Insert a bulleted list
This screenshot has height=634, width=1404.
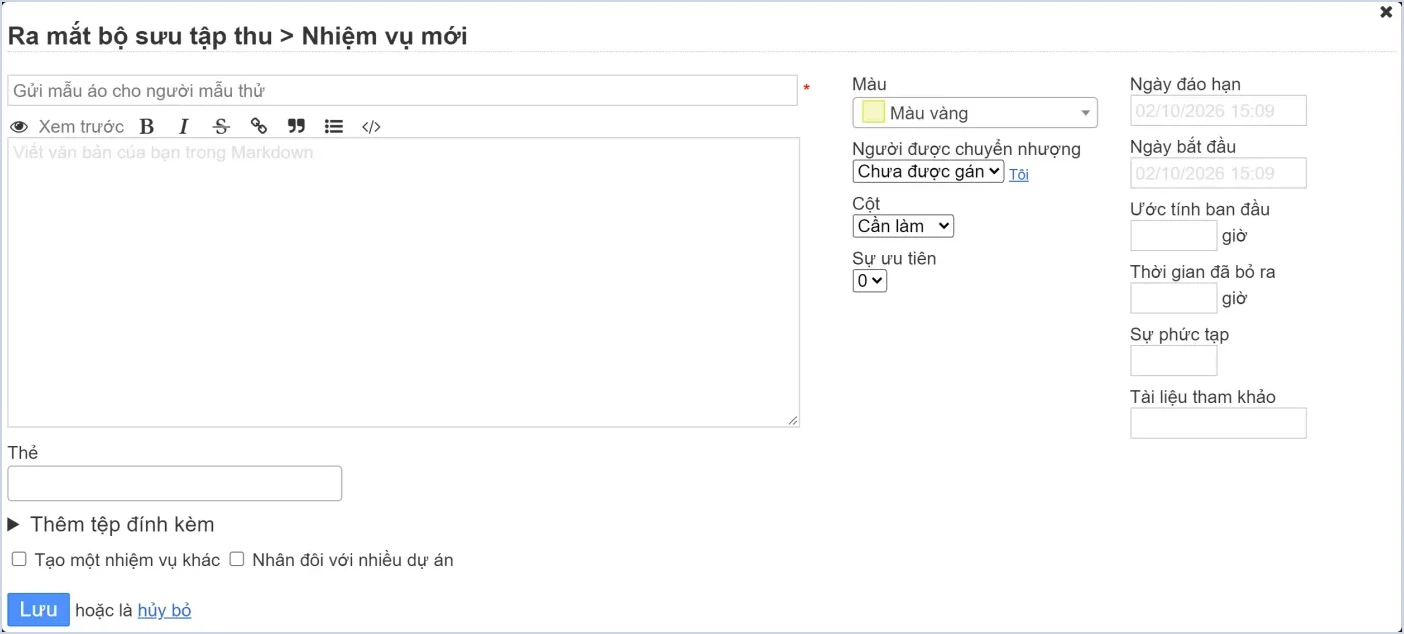click(334, 126)
